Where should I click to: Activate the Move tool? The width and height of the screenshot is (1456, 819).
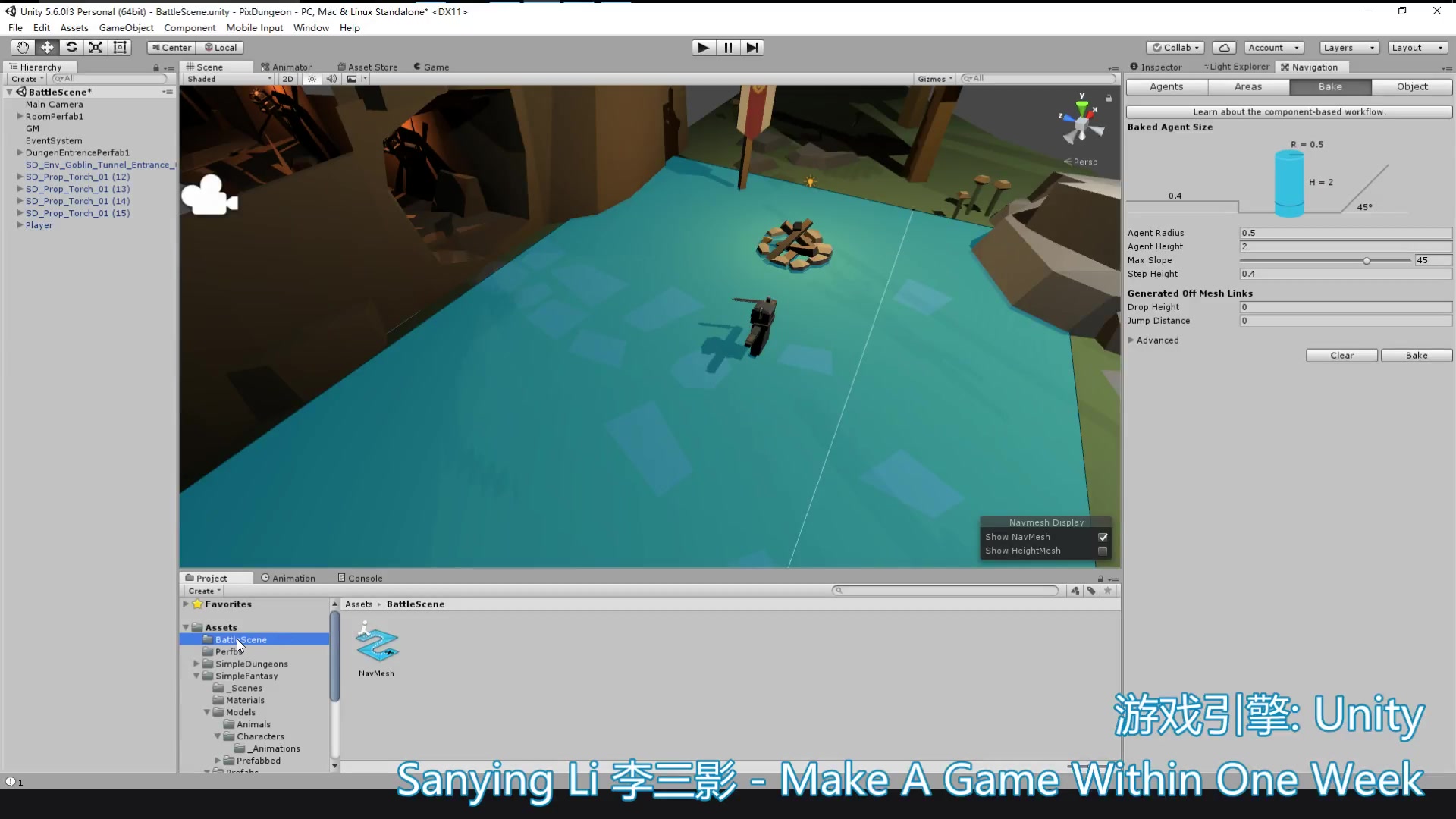coord(47,47)
